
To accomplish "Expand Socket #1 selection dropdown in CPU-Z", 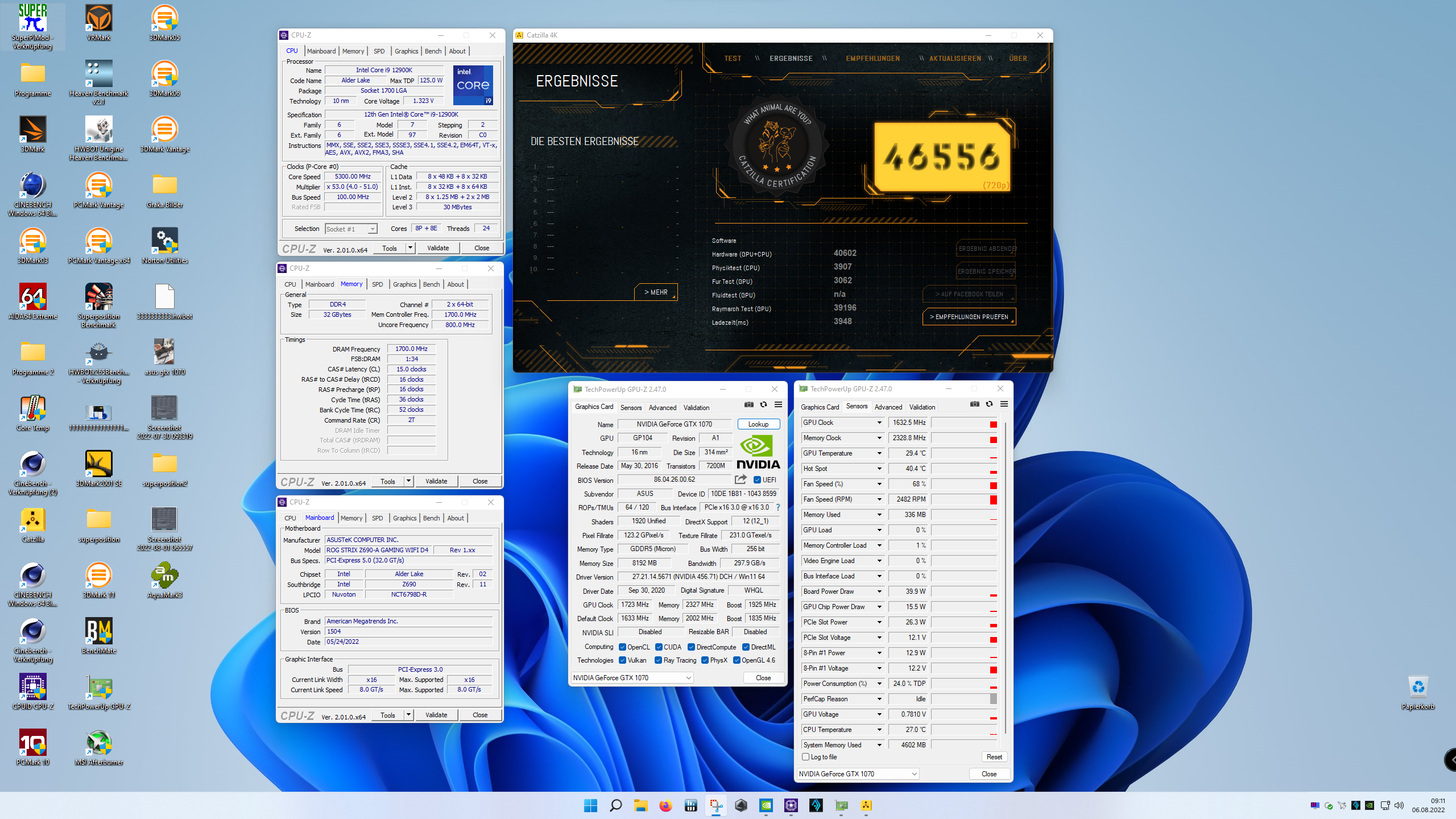I will (x=373, y=229).
